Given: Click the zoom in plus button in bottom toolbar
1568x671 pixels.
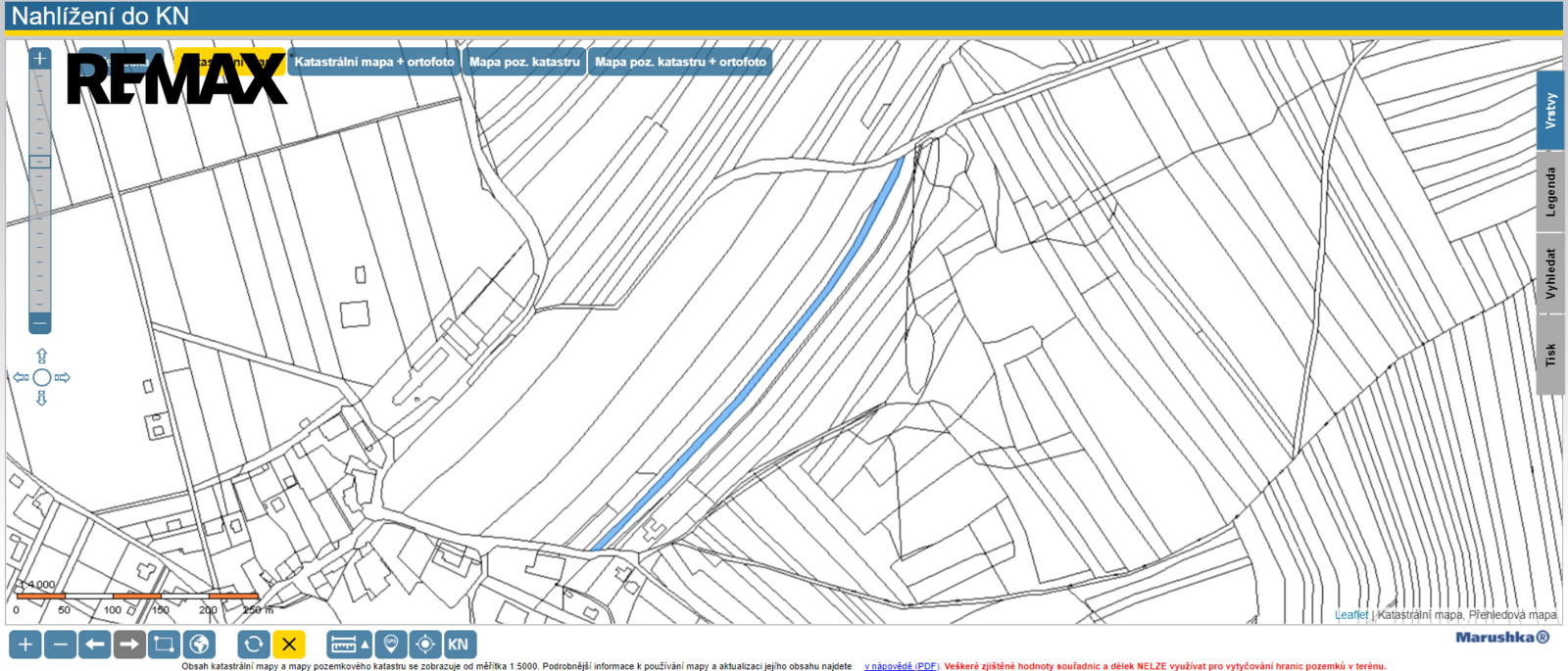Looking at the screenshot, I should [24, 645].
